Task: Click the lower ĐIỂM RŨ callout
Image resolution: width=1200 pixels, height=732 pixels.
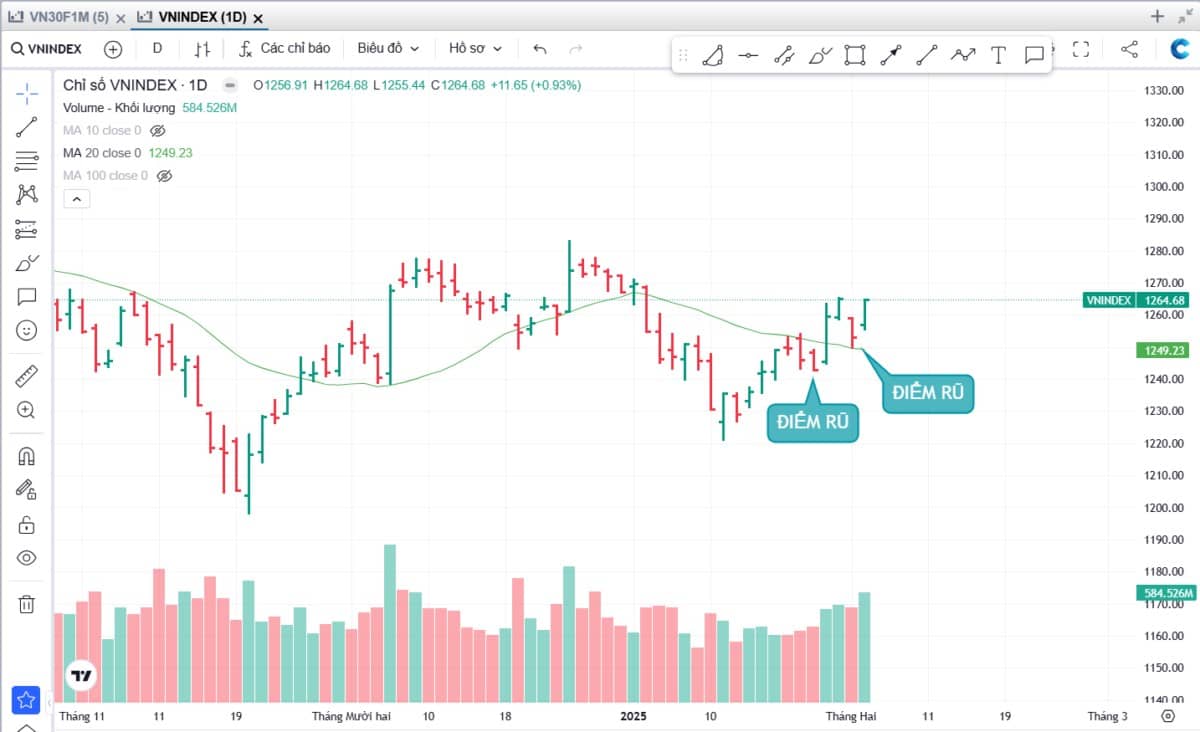Action: (813, 423)
